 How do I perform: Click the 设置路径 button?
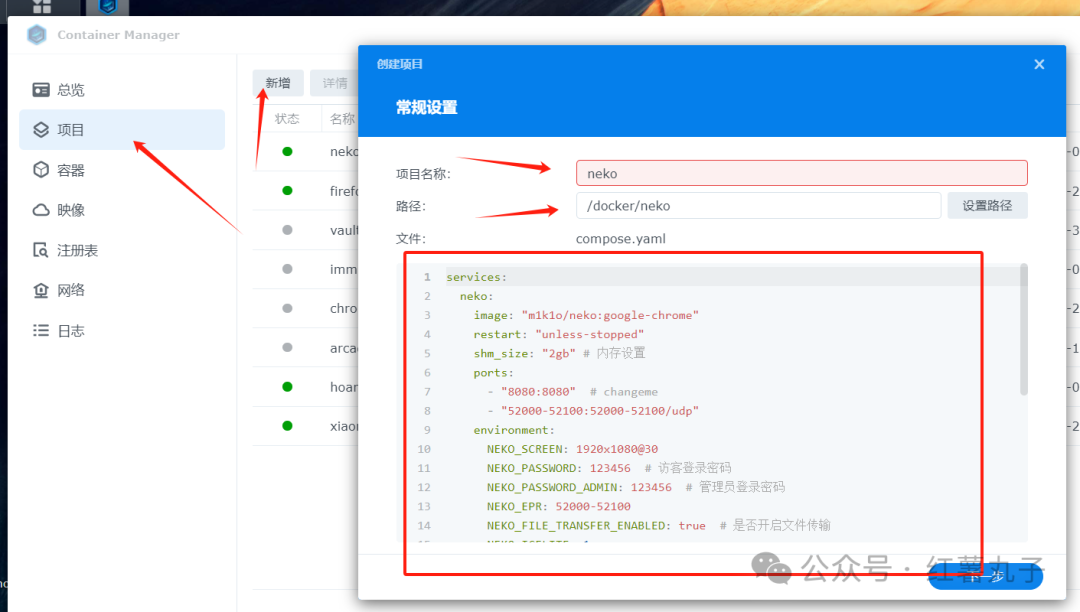pos(987,206)
